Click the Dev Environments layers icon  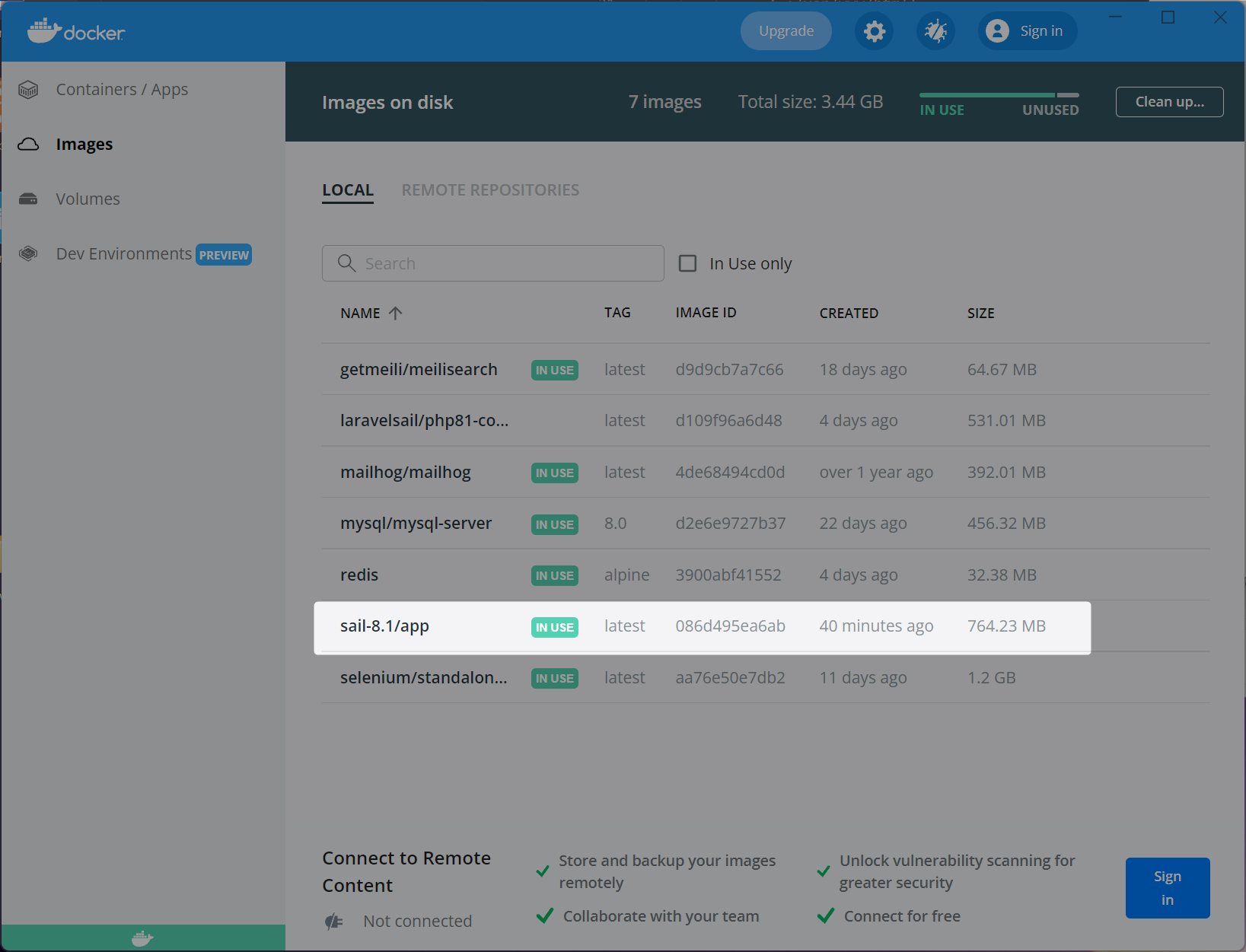[28, 253]
